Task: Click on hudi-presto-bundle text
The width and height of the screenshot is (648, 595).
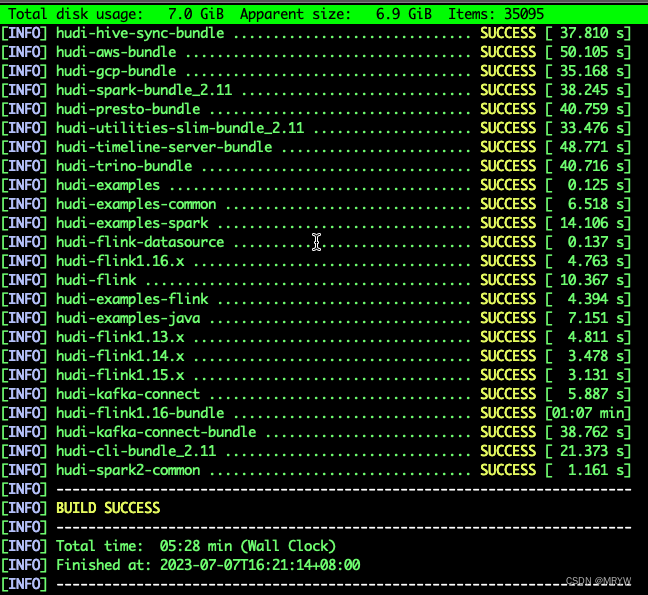Action: point(128,109)
